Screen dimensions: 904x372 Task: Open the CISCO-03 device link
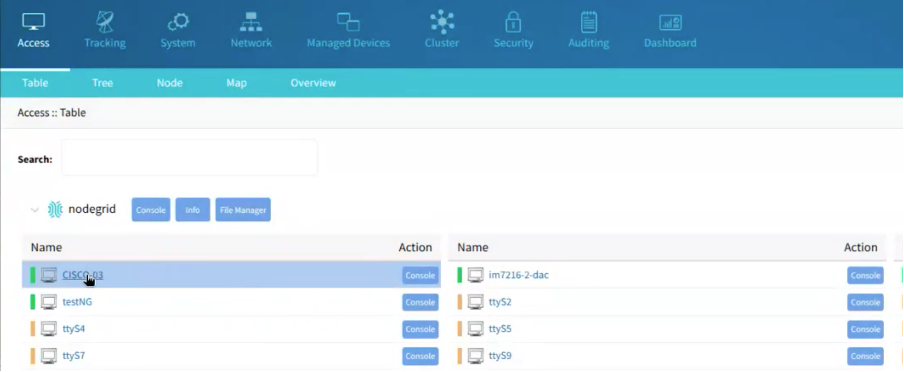[82, 275]
